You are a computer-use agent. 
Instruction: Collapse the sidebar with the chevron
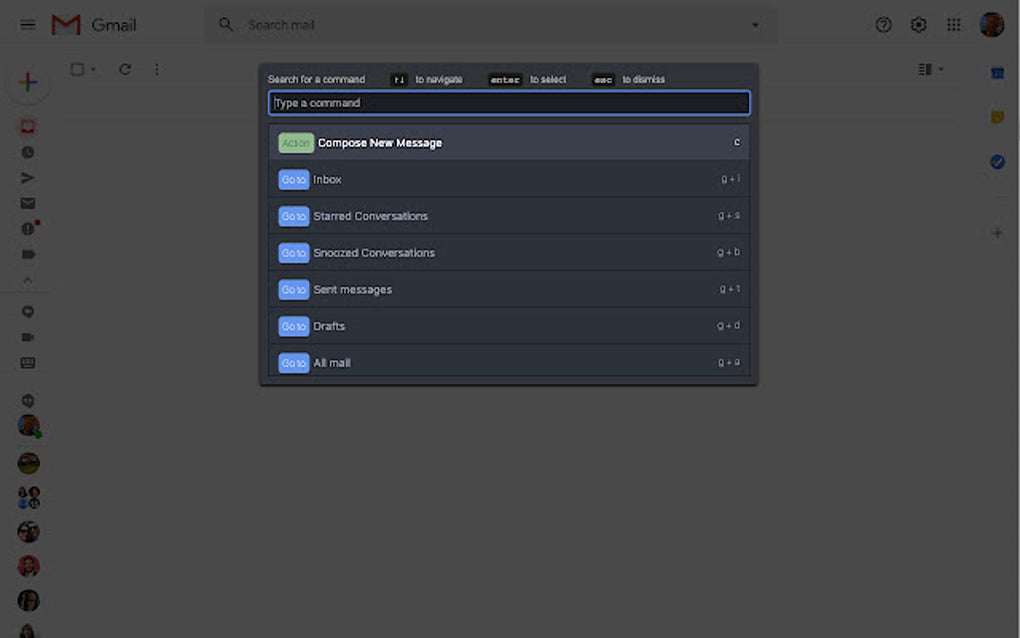28,280
